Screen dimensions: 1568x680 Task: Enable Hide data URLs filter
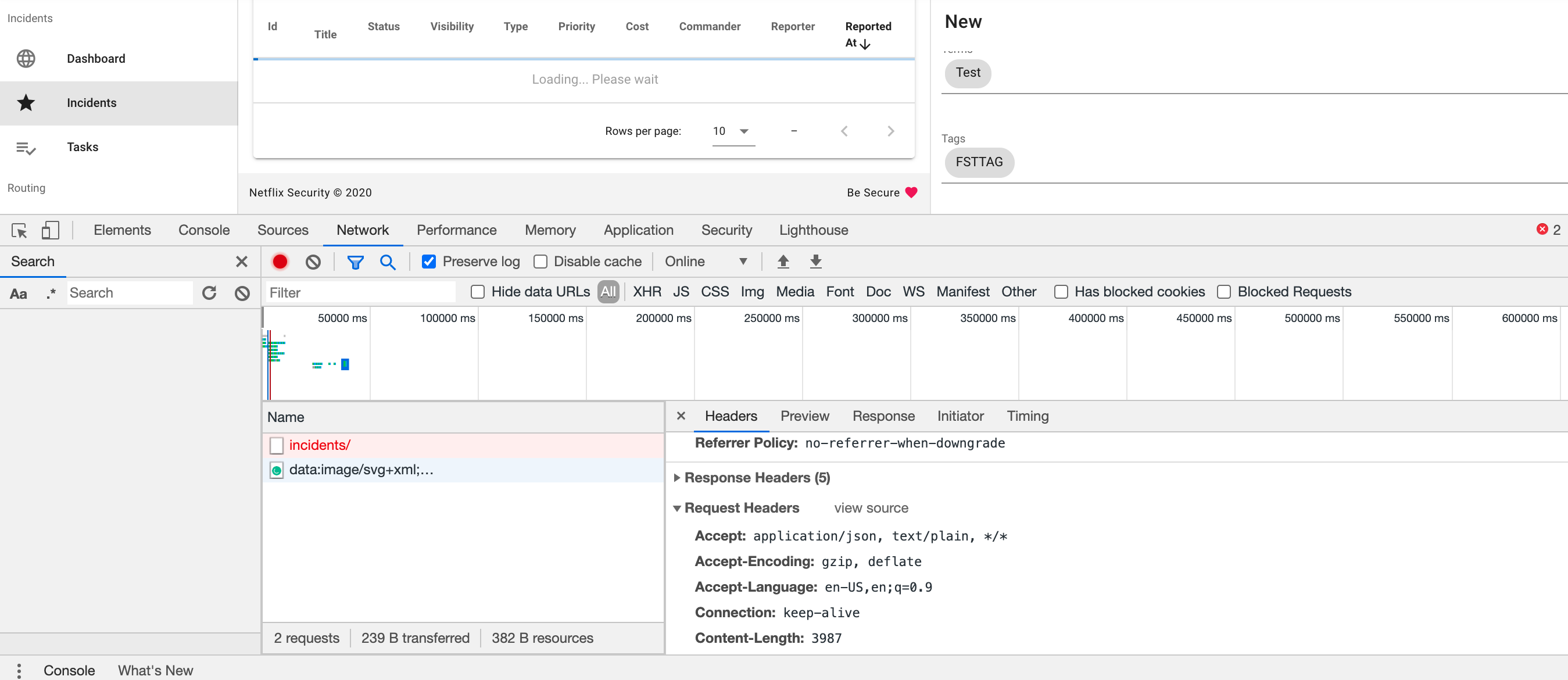(477, 292)
